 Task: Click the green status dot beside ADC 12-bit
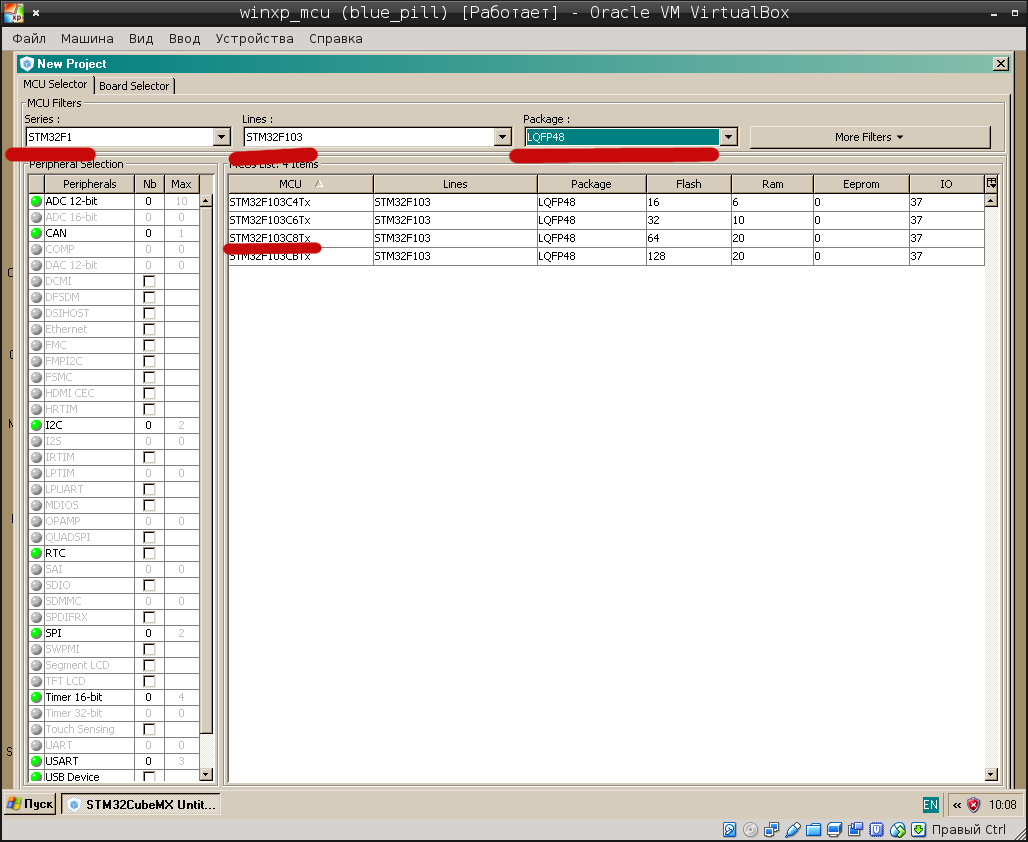click(37, 201)
